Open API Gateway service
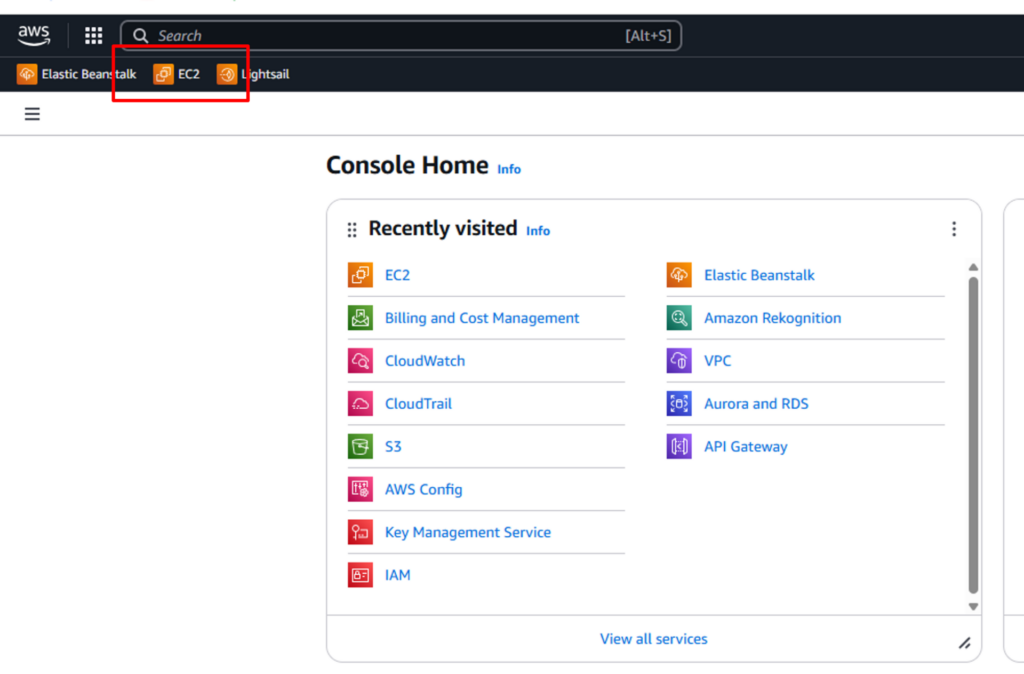Viewport: 1024px width, 674px height. (746, 447)
